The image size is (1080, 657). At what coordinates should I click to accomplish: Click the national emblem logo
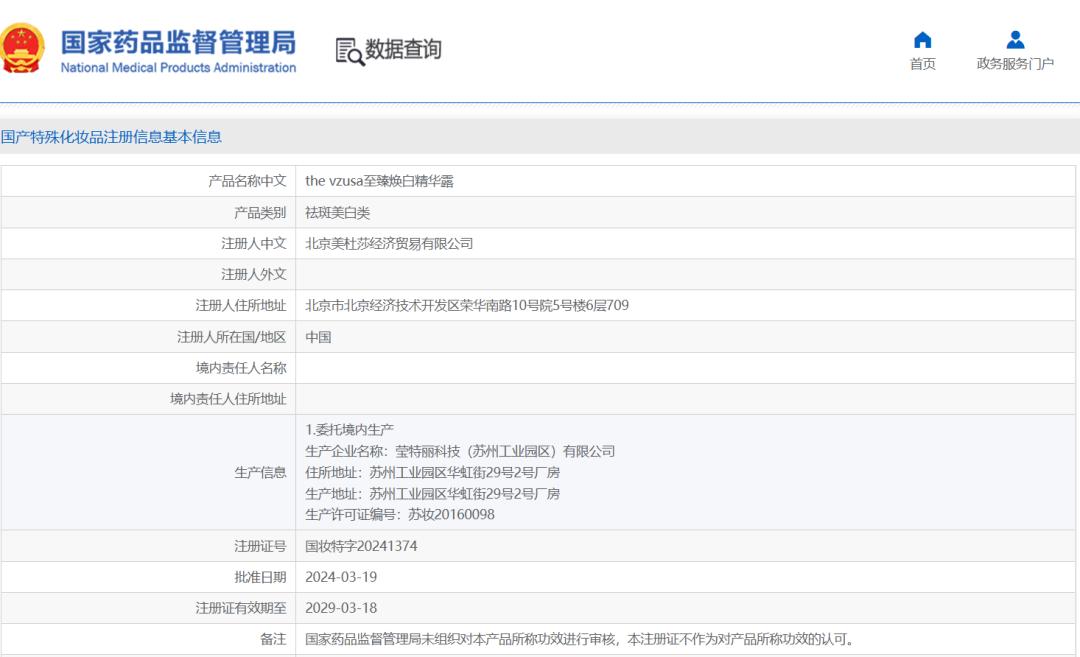pos(22,49)
